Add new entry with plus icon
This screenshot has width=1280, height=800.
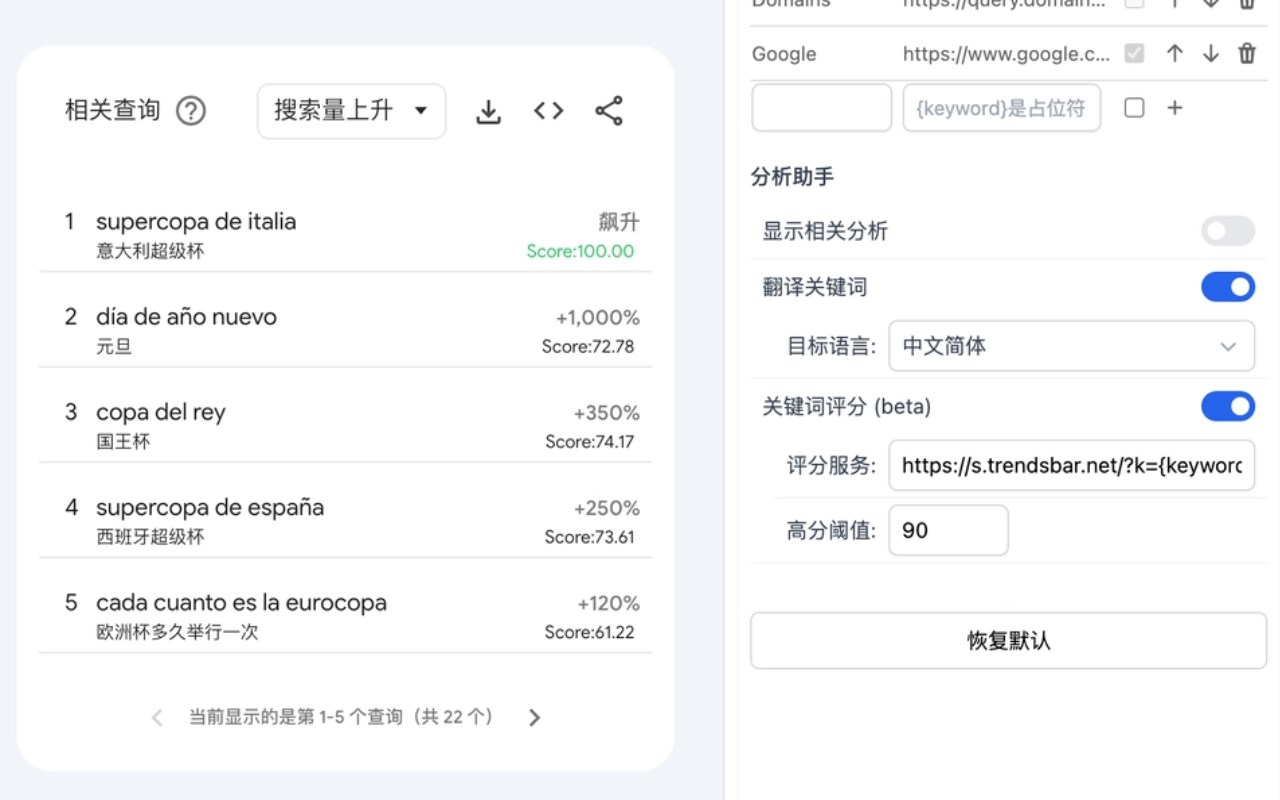[1175, 108]
